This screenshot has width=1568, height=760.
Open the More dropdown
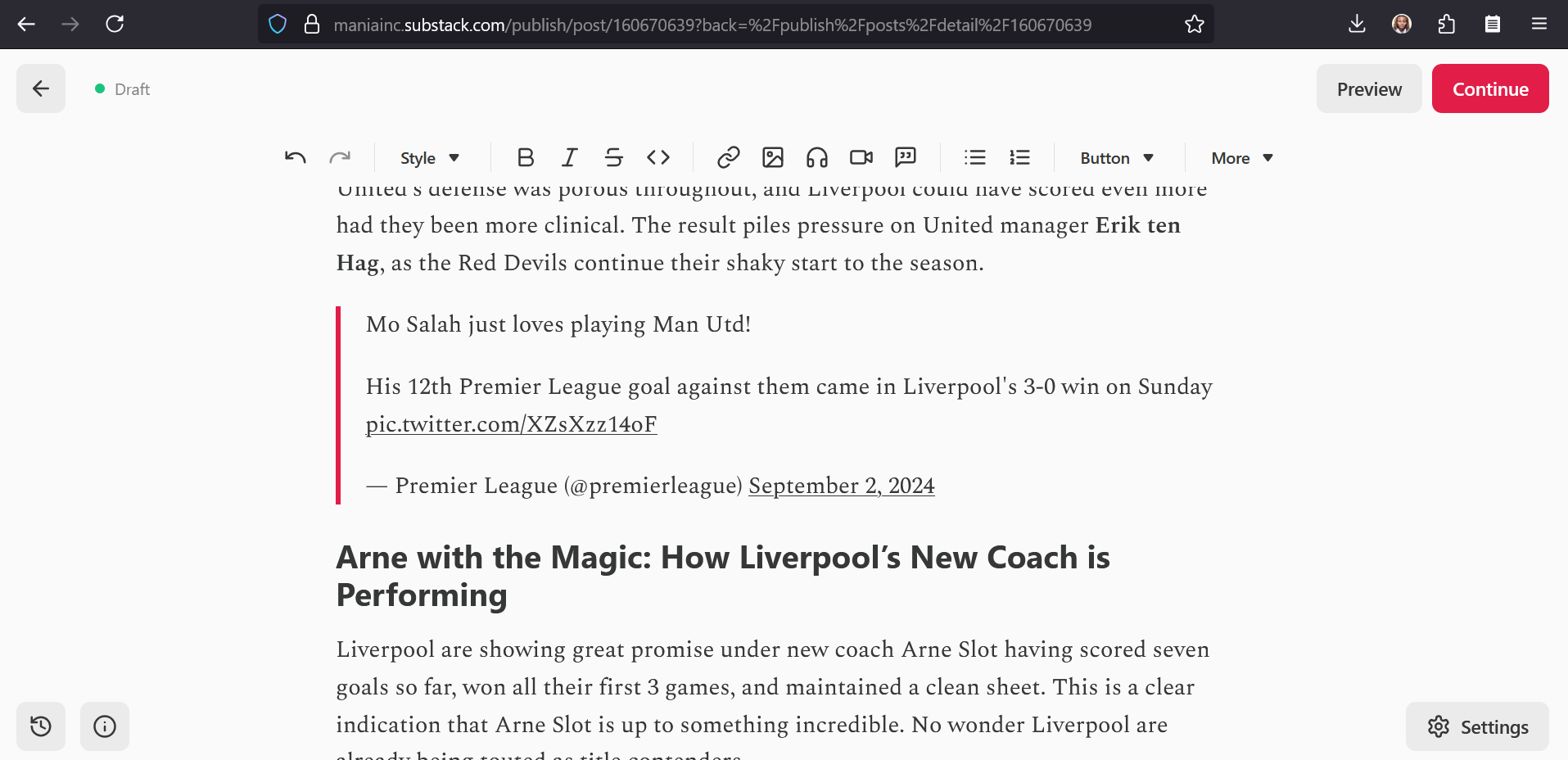pos(1242,158)
